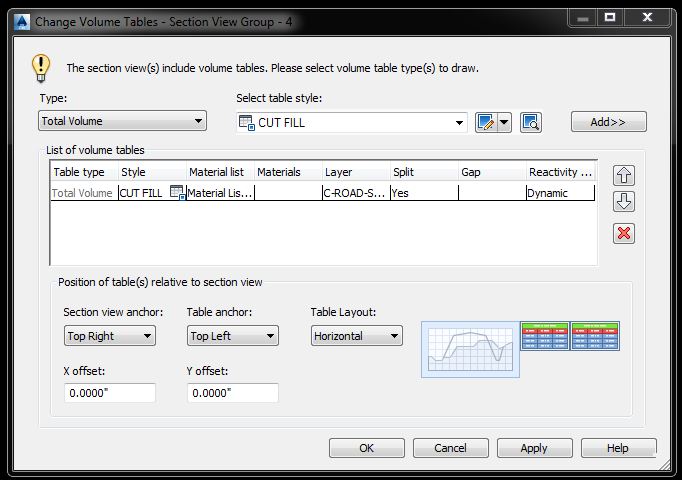Expand the Section view anchor dropdown
Screen dimensions: 682x480
point(110,336)
